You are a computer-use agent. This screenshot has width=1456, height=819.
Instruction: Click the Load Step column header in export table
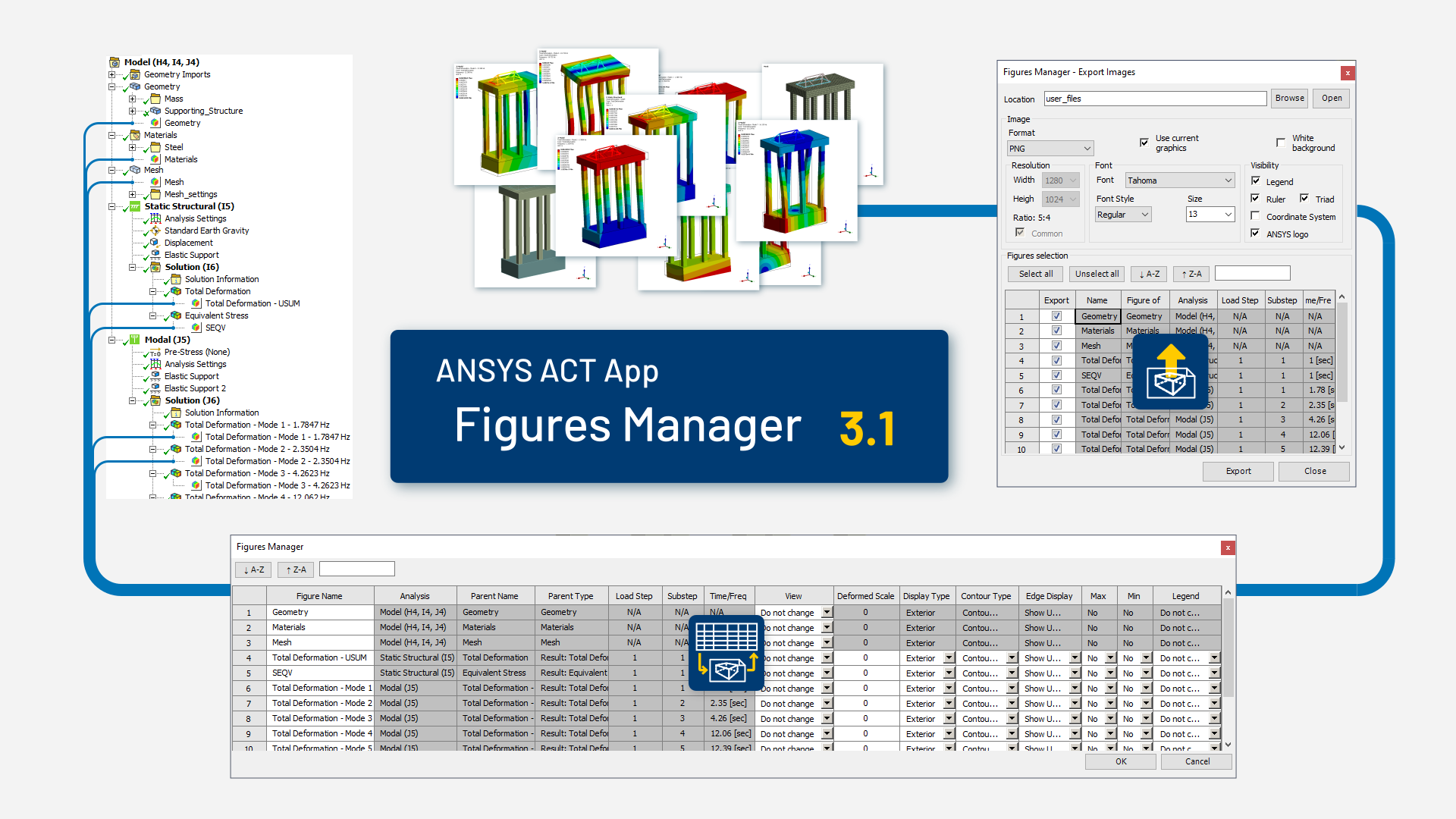[x=1240, y=300]
